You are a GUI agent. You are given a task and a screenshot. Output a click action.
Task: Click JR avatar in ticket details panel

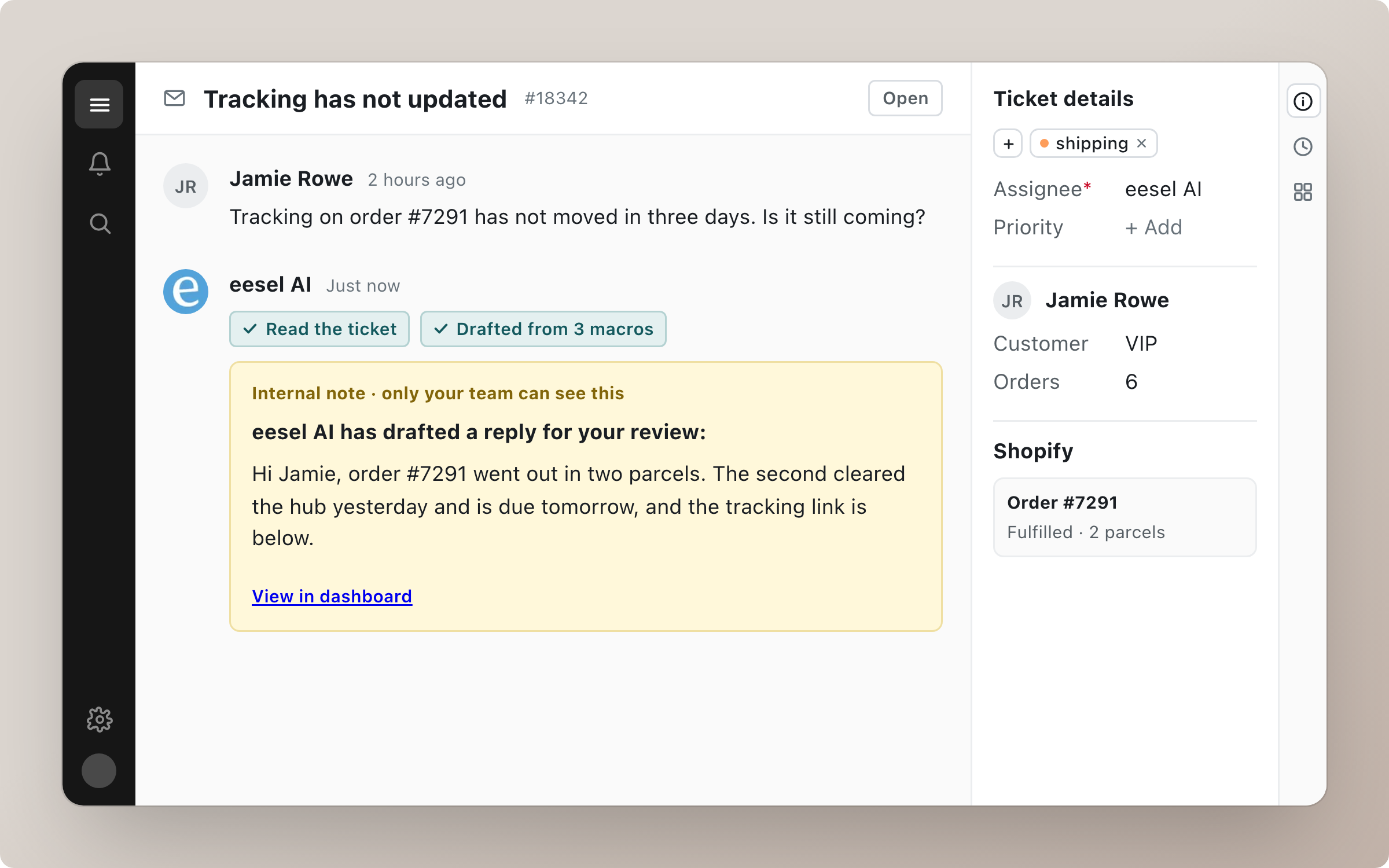coord(1012,300)
